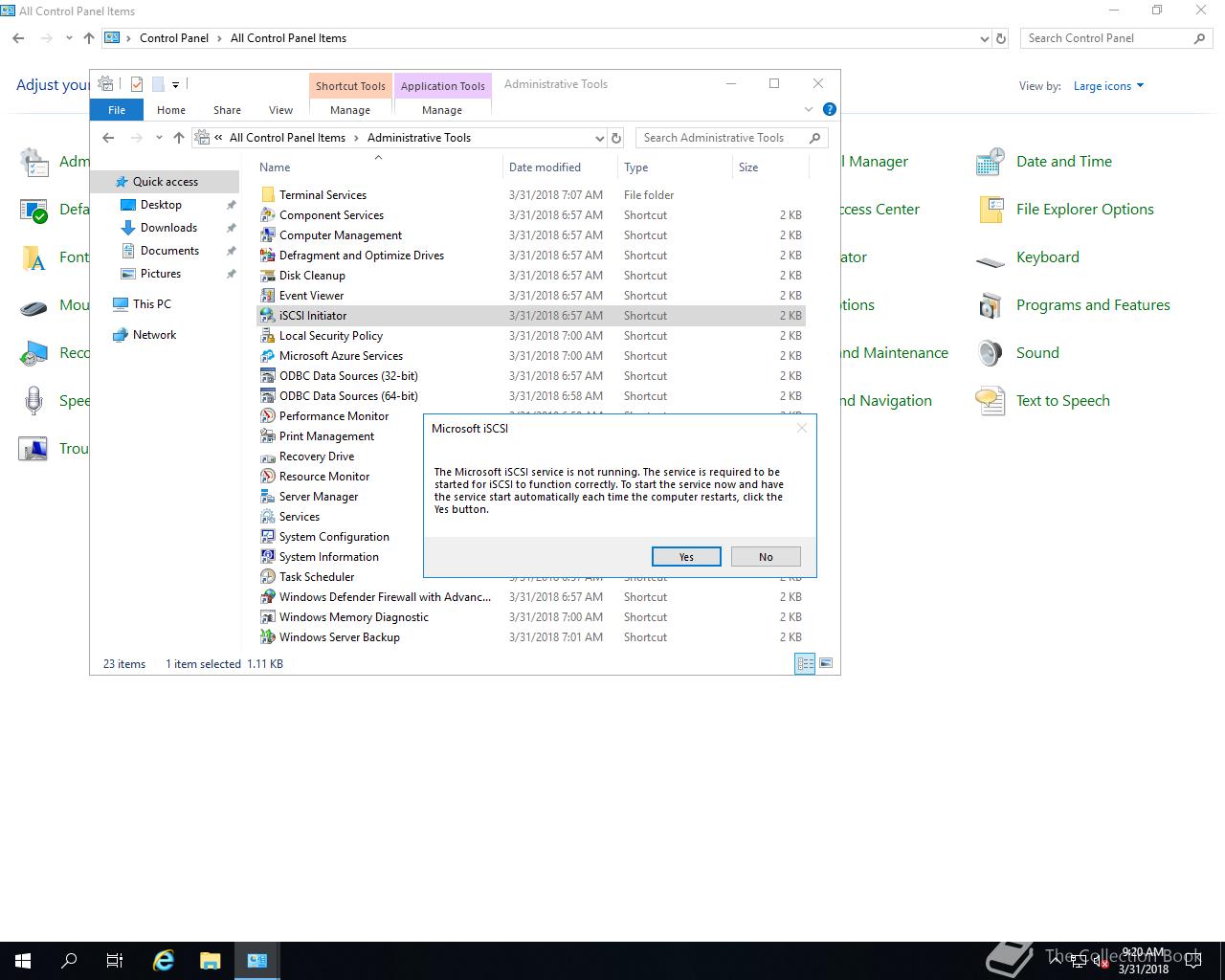Switch to details view in status bar
1225x980 pixels.
point(805,663)
